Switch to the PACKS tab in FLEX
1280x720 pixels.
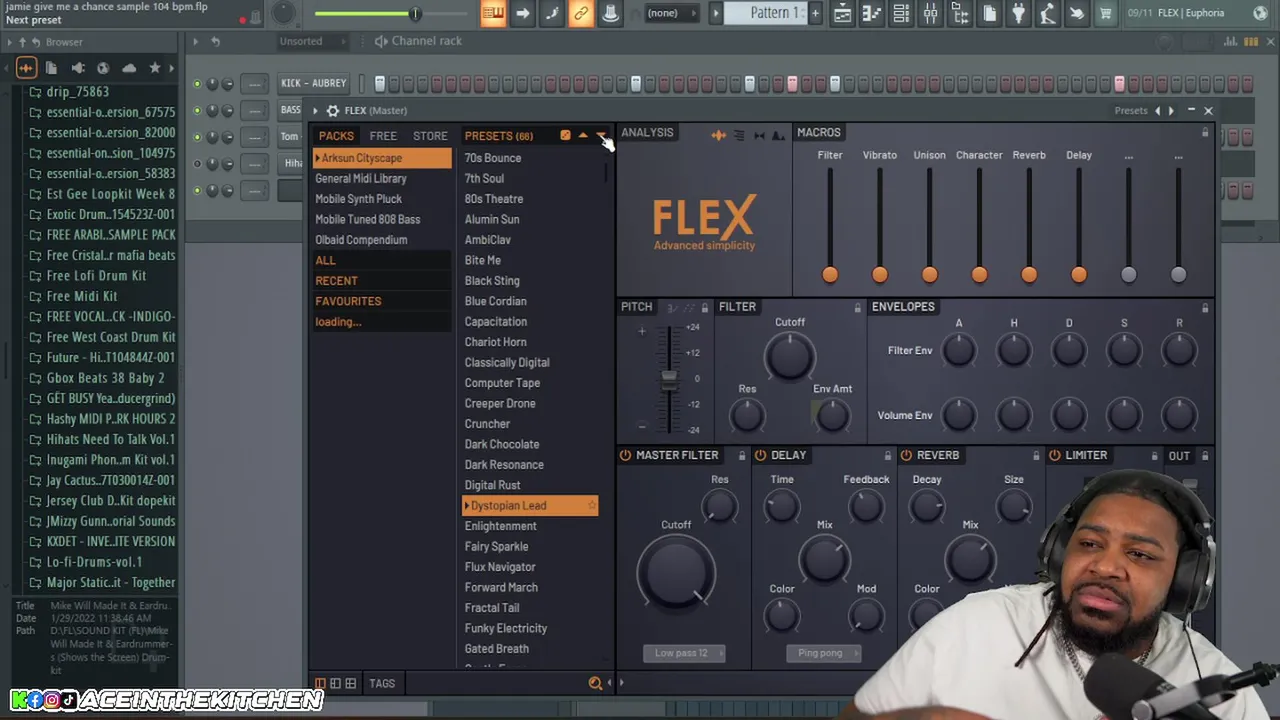[336, 136]
